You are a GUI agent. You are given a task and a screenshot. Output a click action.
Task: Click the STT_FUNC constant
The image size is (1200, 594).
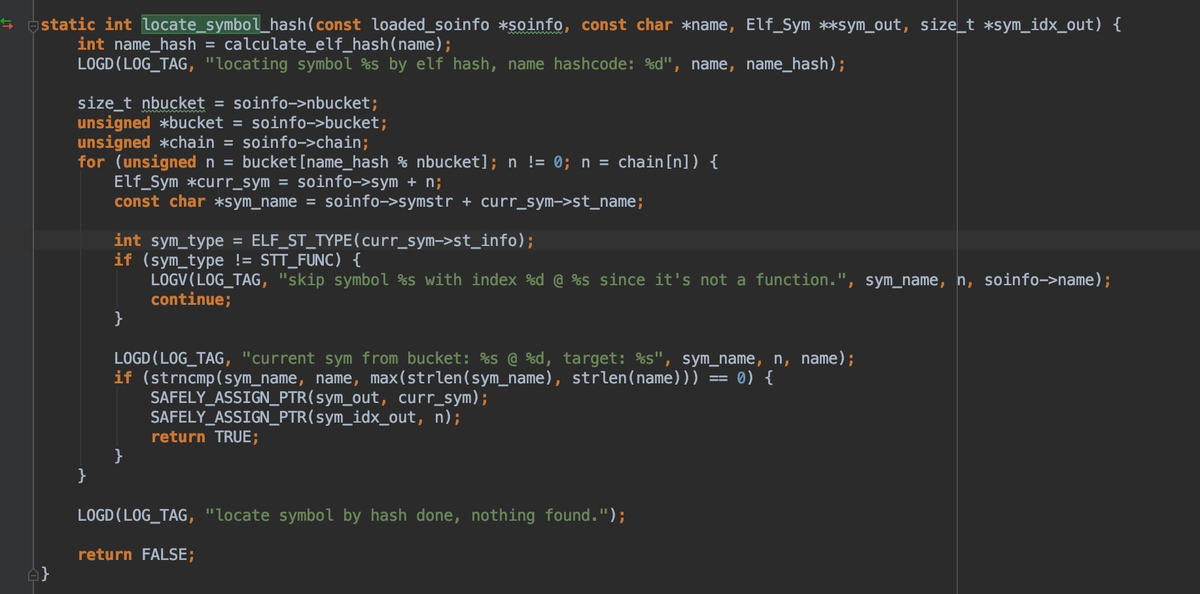point(296,260)
